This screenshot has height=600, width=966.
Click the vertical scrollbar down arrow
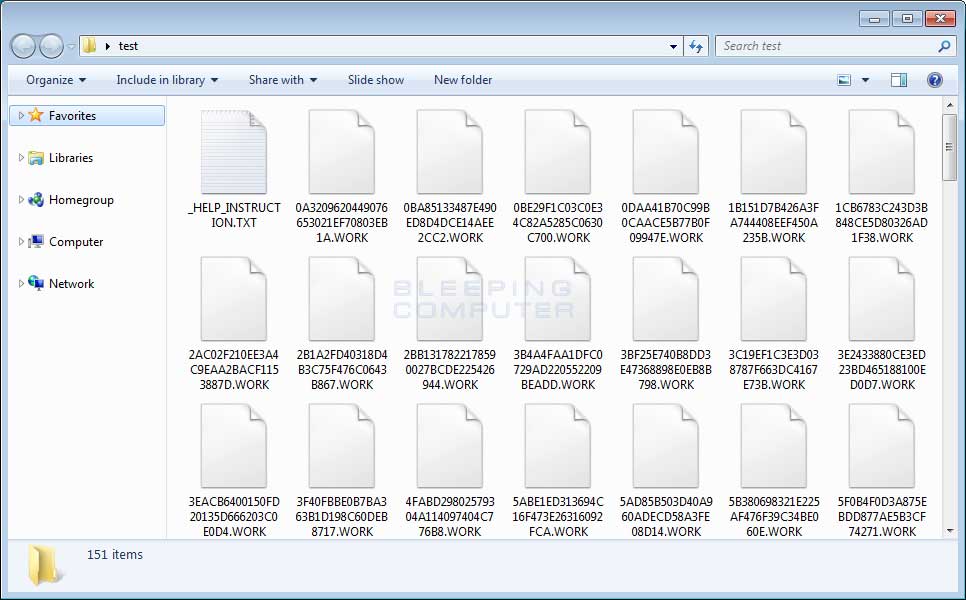[x=949, y=530]
